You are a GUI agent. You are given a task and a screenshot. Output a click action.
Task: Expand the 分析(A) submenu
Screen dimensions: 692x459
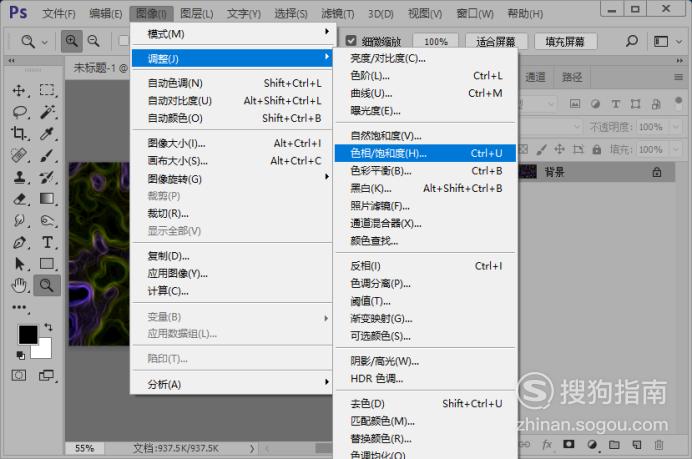click(x=233, y=384)
